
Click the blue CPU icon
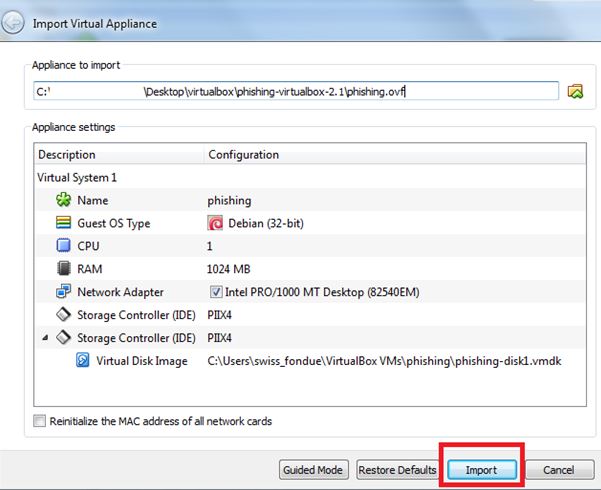click(x=63, y=245)
